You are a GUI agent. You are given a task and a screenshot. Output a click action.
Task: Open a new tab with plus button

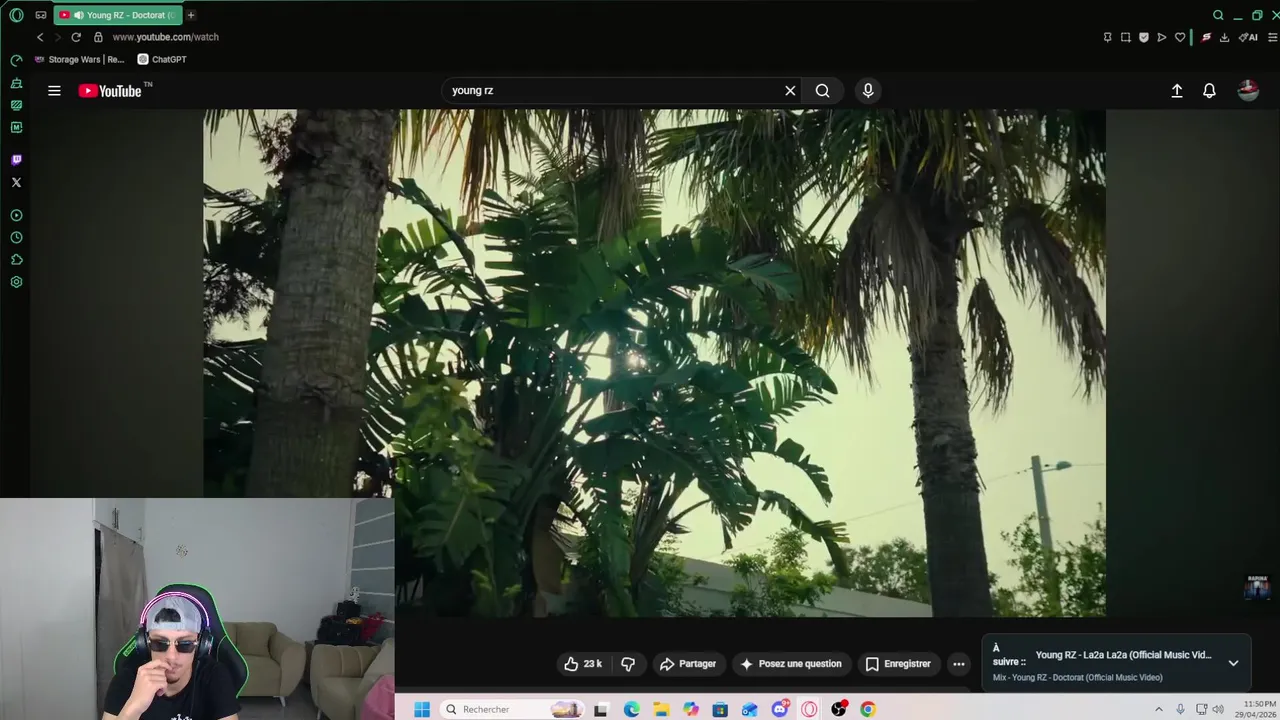pyautogui.click(x=190, y=15)
